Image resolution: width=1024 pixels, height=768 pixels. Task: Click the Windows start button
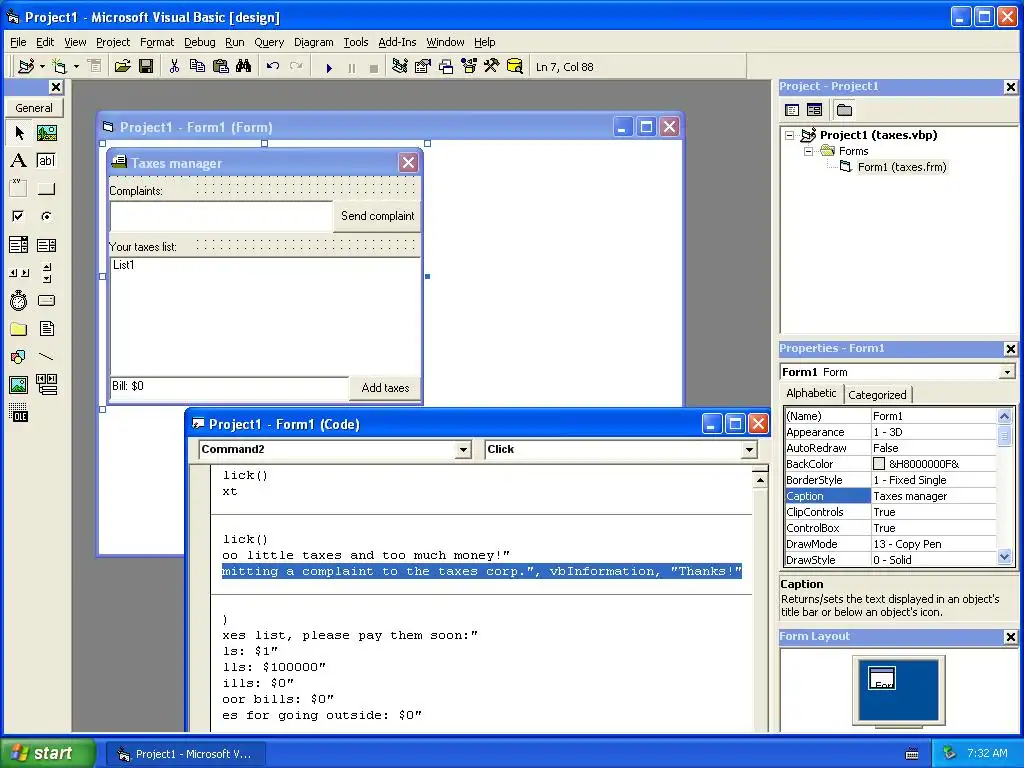(47, 753)
